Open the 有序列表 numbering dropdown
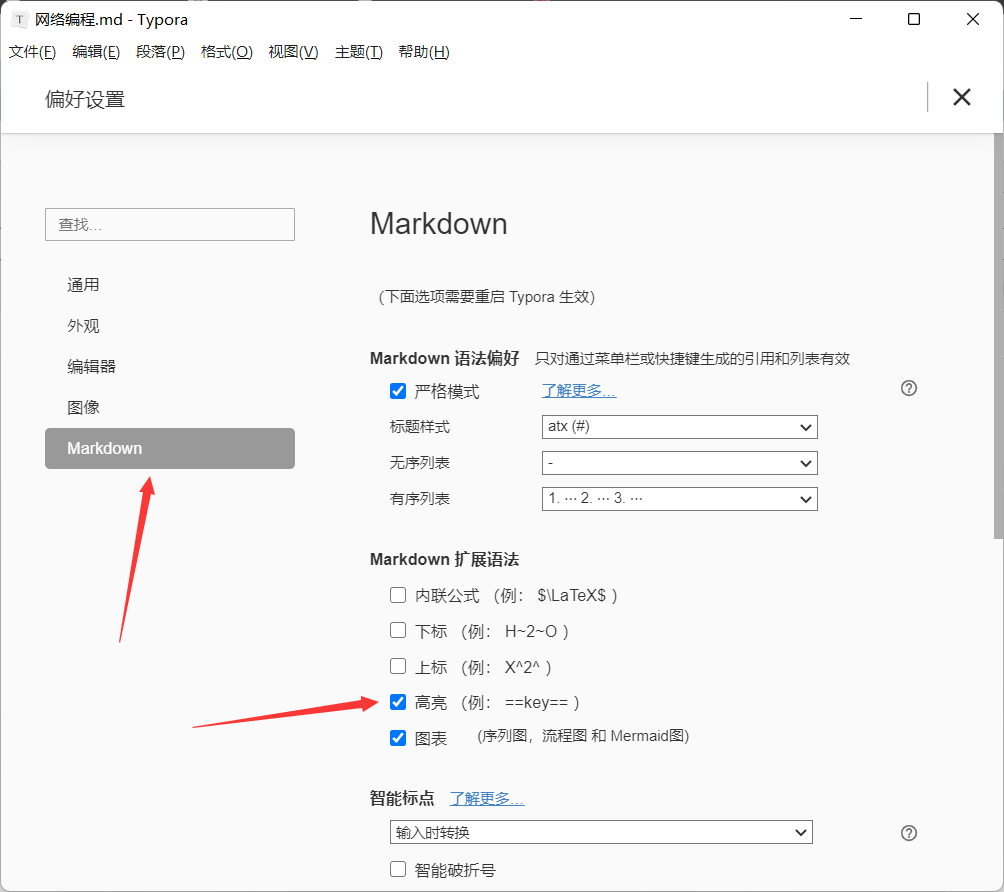Screen dimensions: 1004x892 tap(679, 498)
